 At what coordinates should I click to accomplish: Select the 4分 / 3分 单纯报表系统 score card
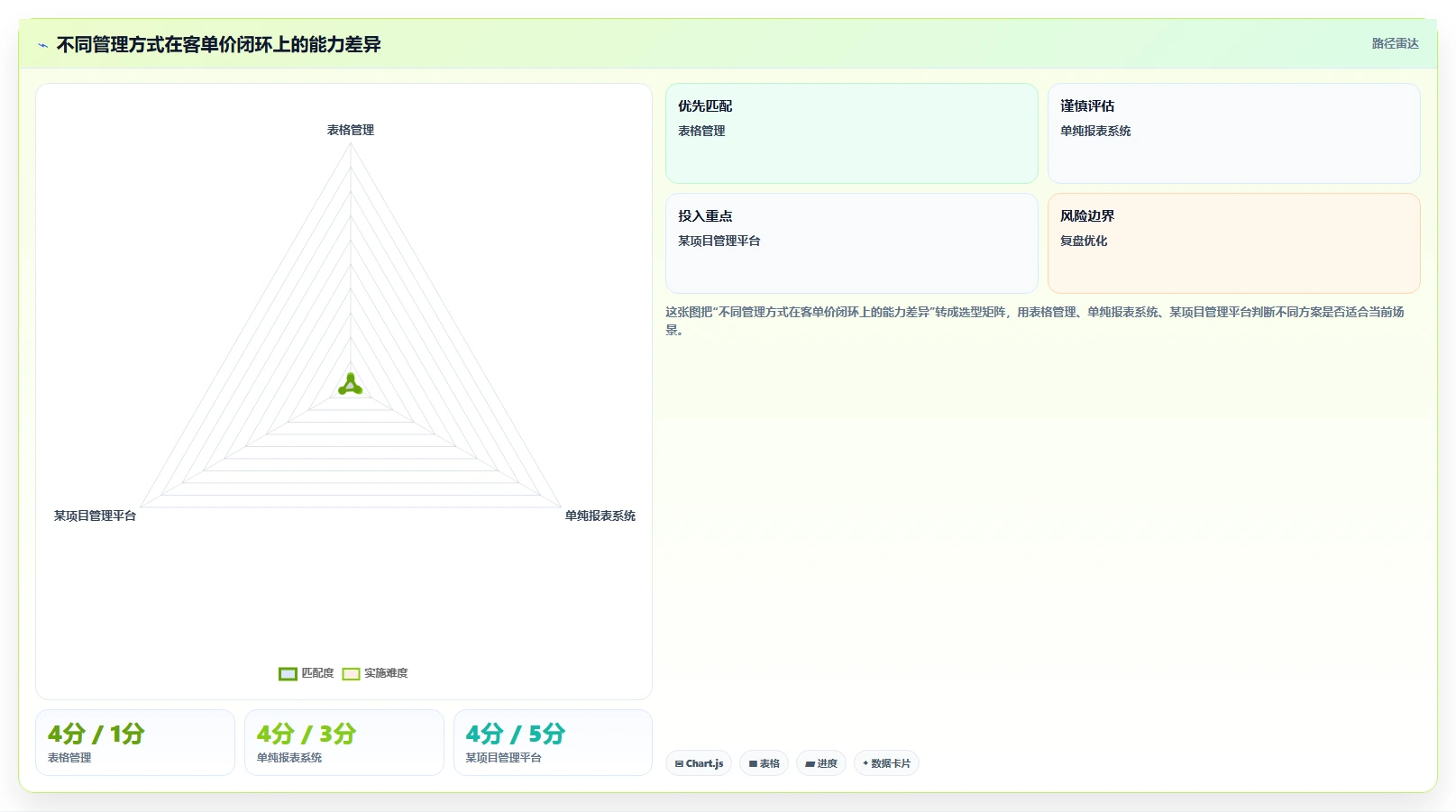[344, 743]
